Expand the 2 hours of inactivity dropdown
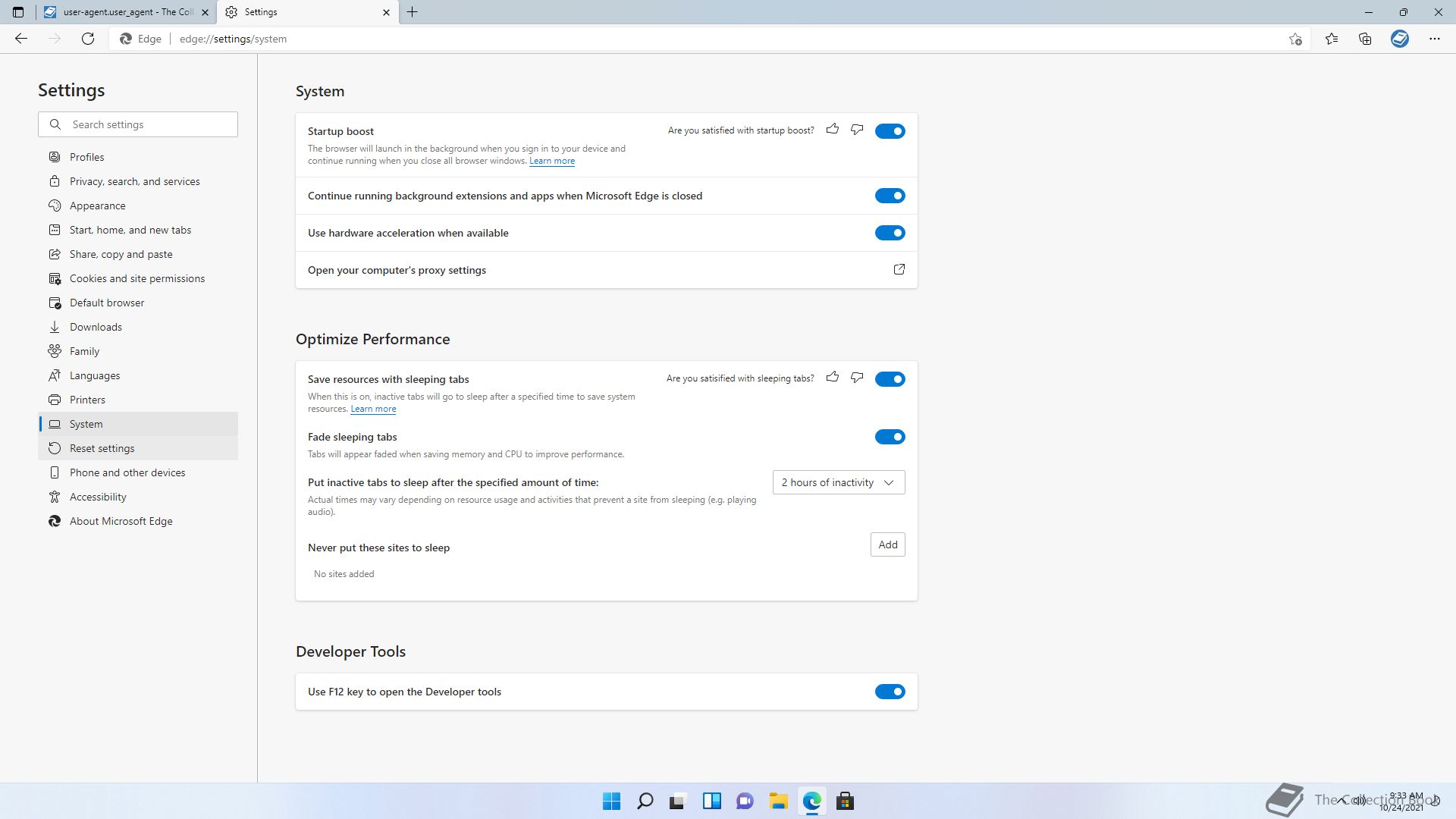 tap(838, 482)
